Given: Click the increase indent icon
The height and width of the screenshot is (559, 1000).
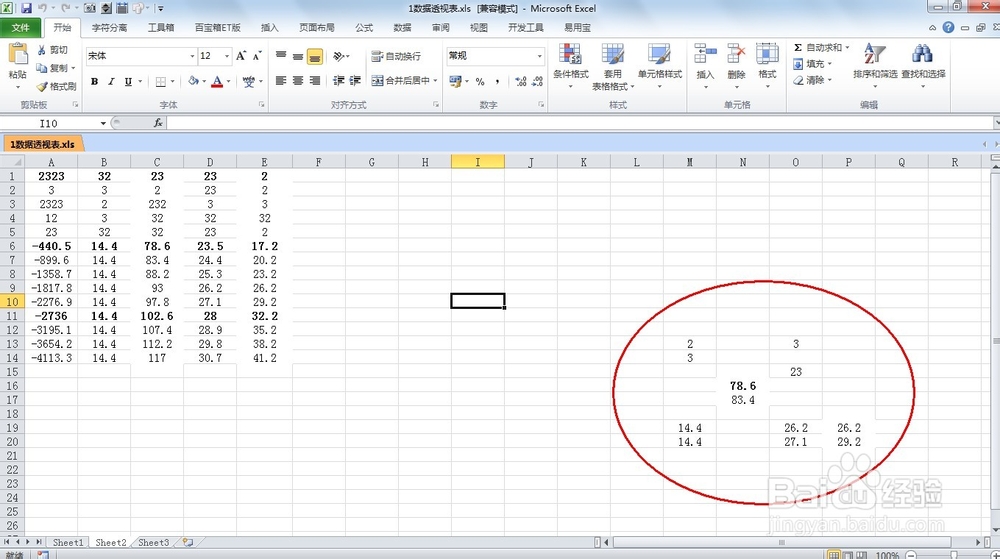Looking at the screenshot, I should point(355,81).
